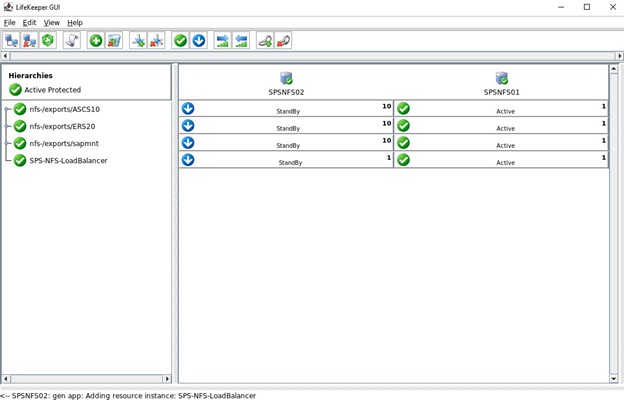Click the green check next to nfs-/exports/ERS20
Image resolution: width=624 pixels, height=400 pixels.
pos(20,126)
